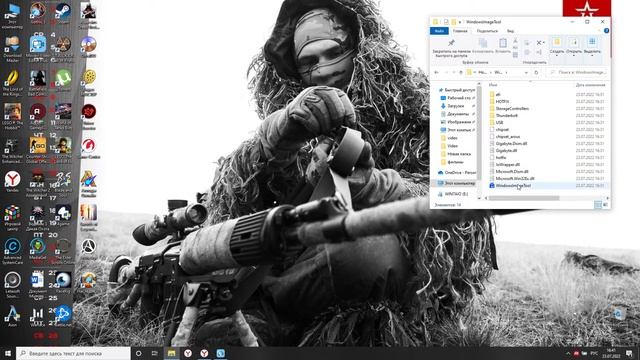Select the Thunderbolt folder

tap(503, 115)
